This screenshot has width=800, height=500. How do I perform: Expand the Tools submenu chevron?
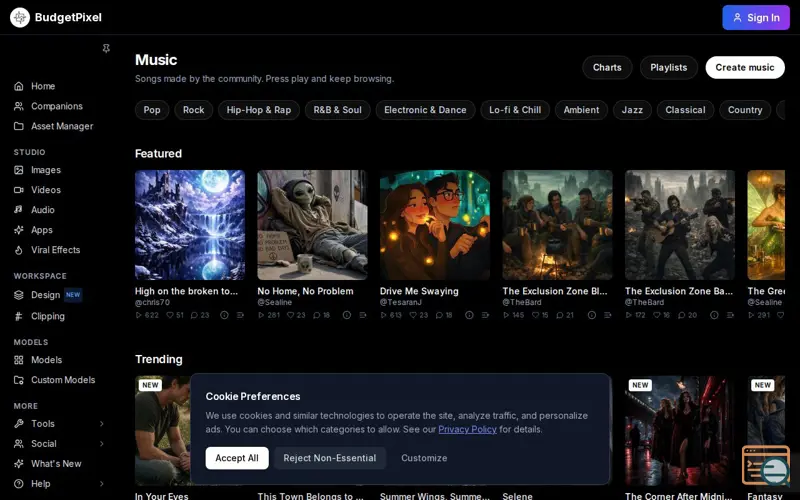(102, 424)
